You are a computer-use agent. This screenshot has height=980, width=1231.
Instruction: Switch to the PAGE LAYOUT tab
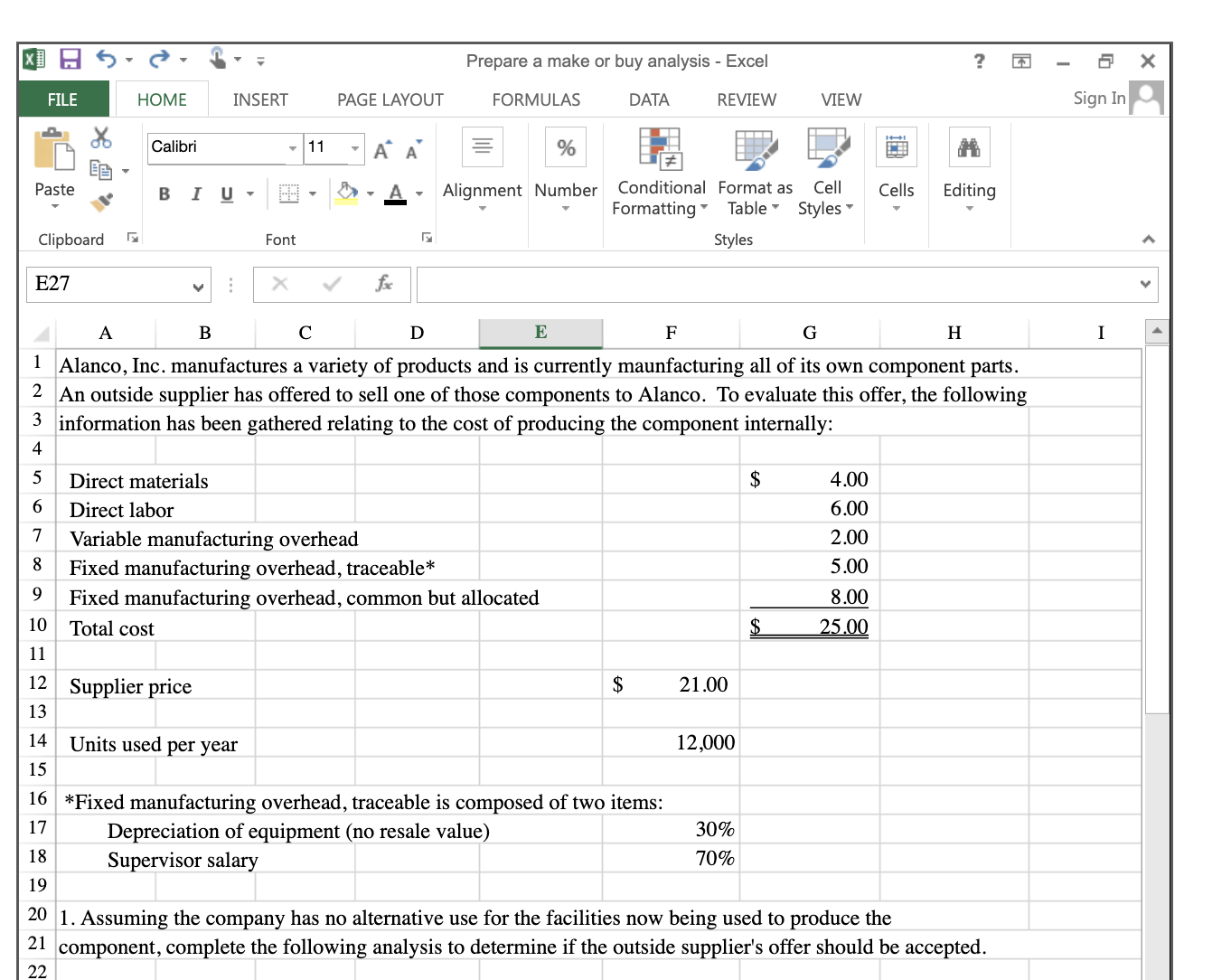(x=390, y=99)
